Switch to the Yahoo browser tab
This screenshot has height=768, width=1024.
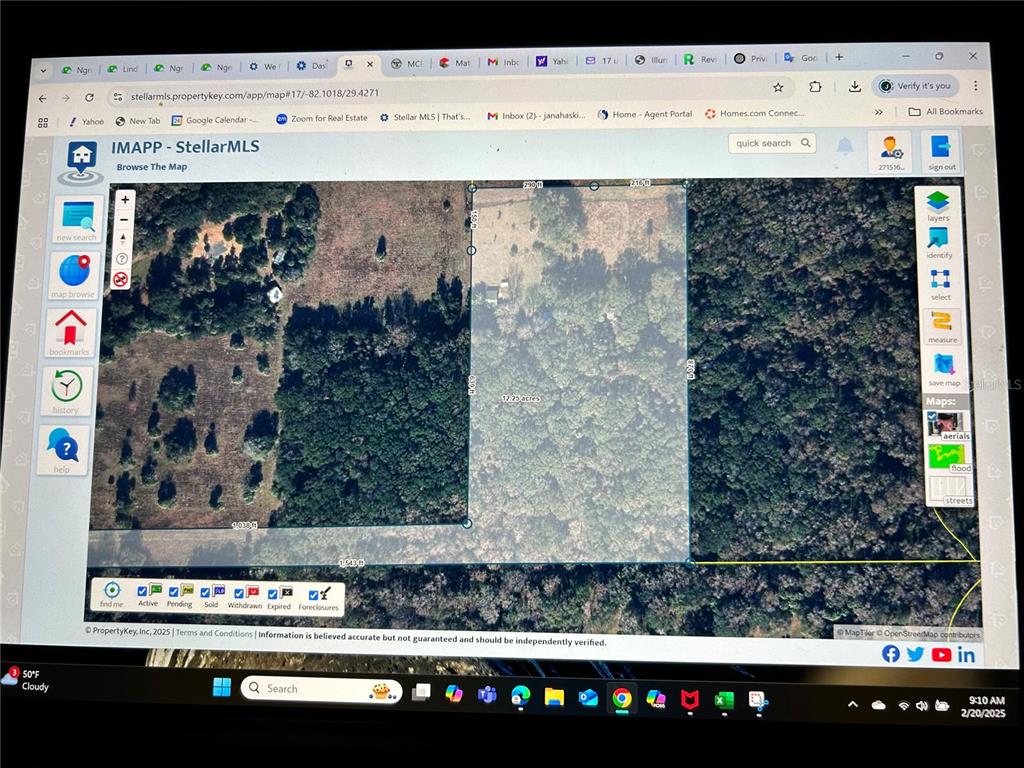(x=553, y=61)
